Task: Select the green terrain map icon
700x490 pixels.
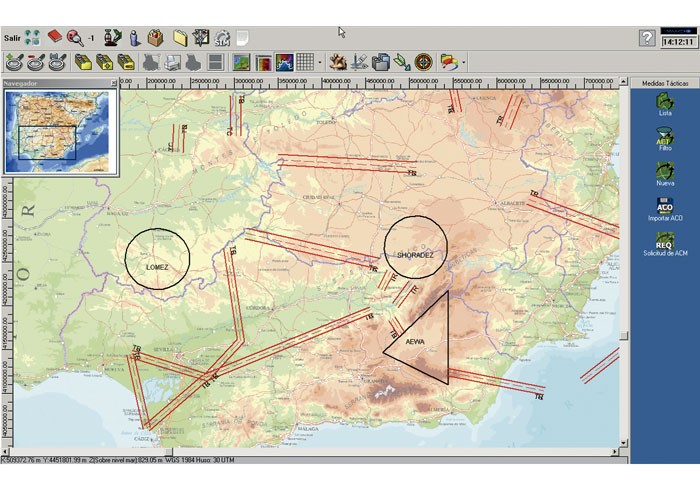Action: click(x=242, y=62)
